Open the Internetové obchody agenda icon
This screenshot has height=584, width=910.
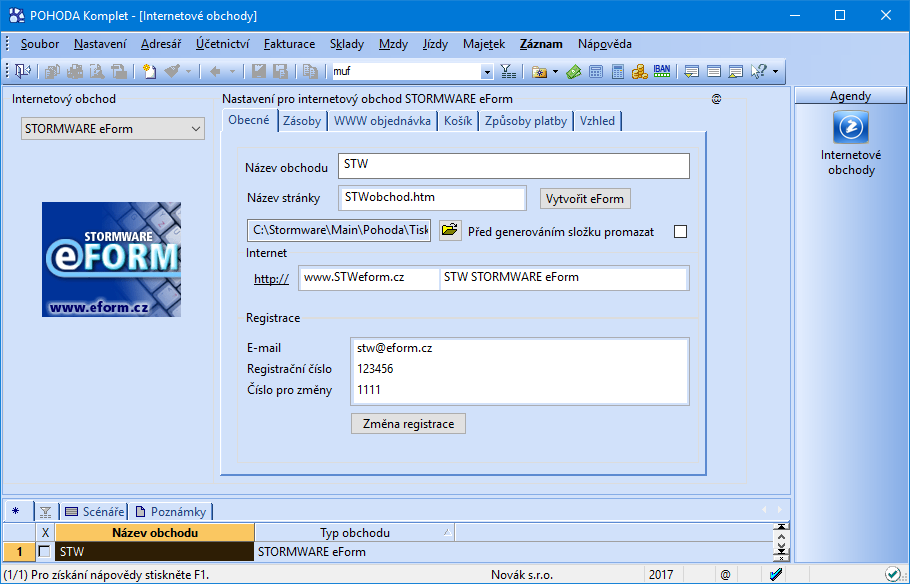click(x=851, y=127)
